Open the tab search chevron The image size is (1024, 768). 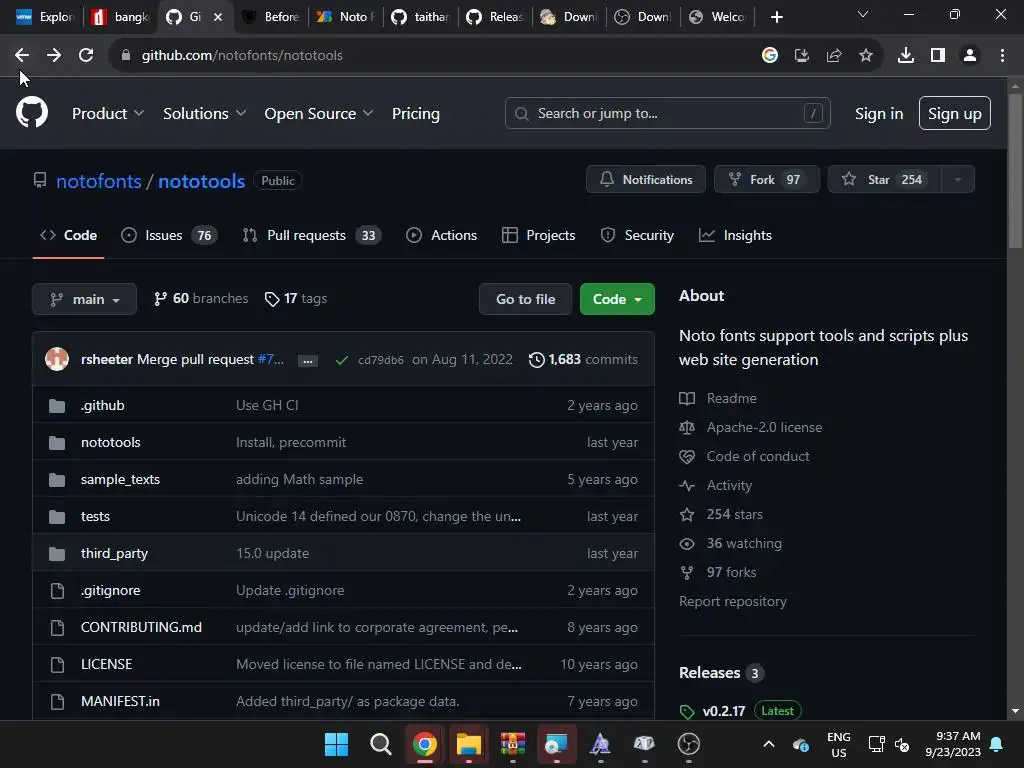(862, 14)
